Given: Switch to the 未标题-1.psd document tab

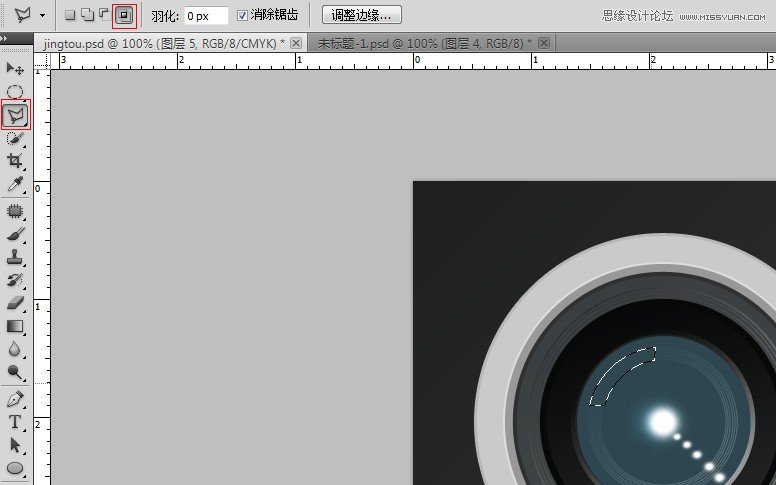Looking at the screenshot, I should pos(425,44).
